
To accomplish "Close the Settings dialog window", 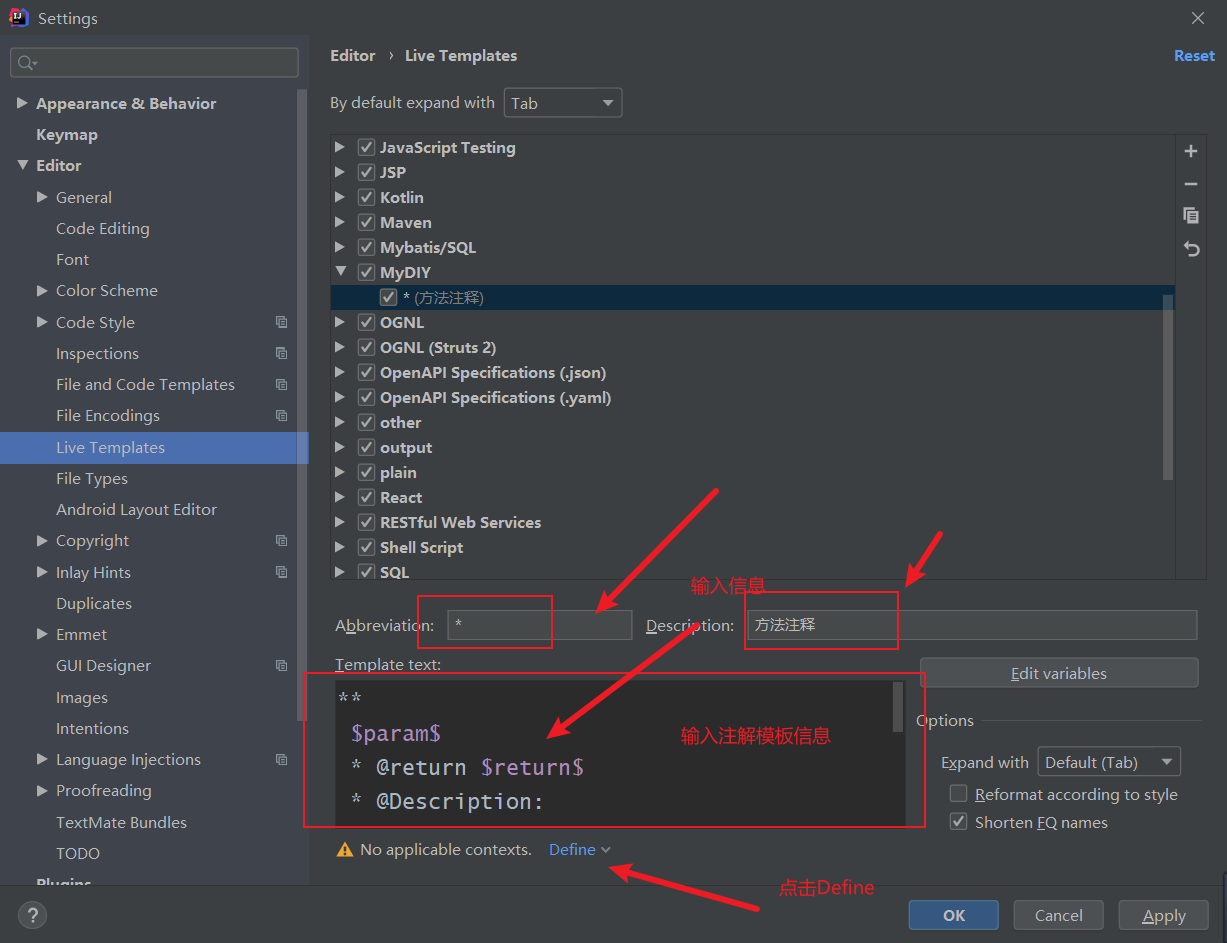I will tap(1198, 18).
